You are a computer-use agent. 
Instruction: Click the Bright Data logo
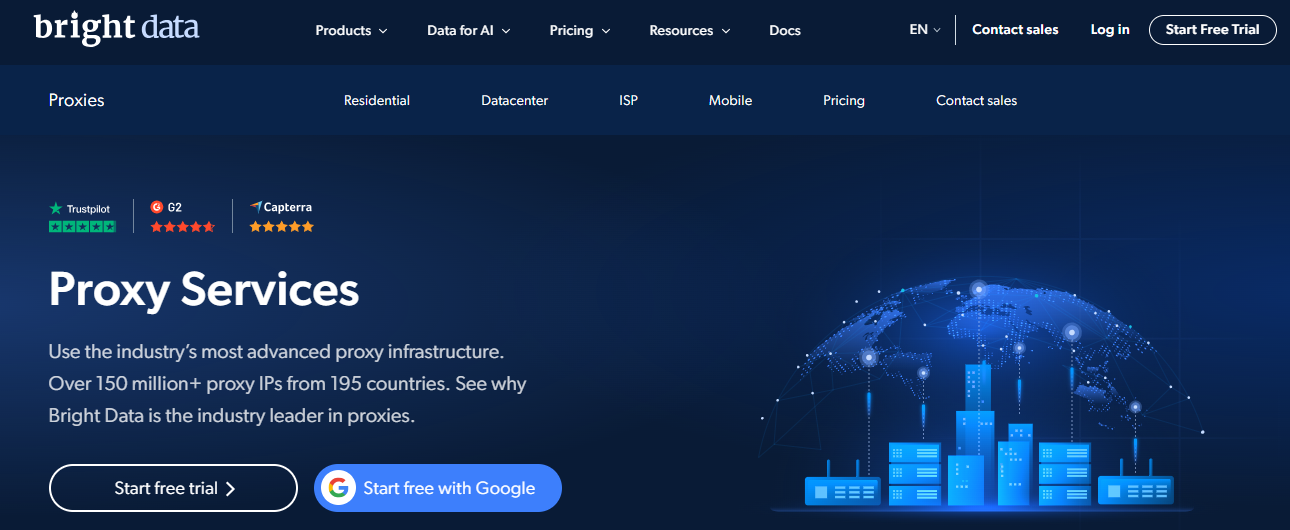[116, 28]
